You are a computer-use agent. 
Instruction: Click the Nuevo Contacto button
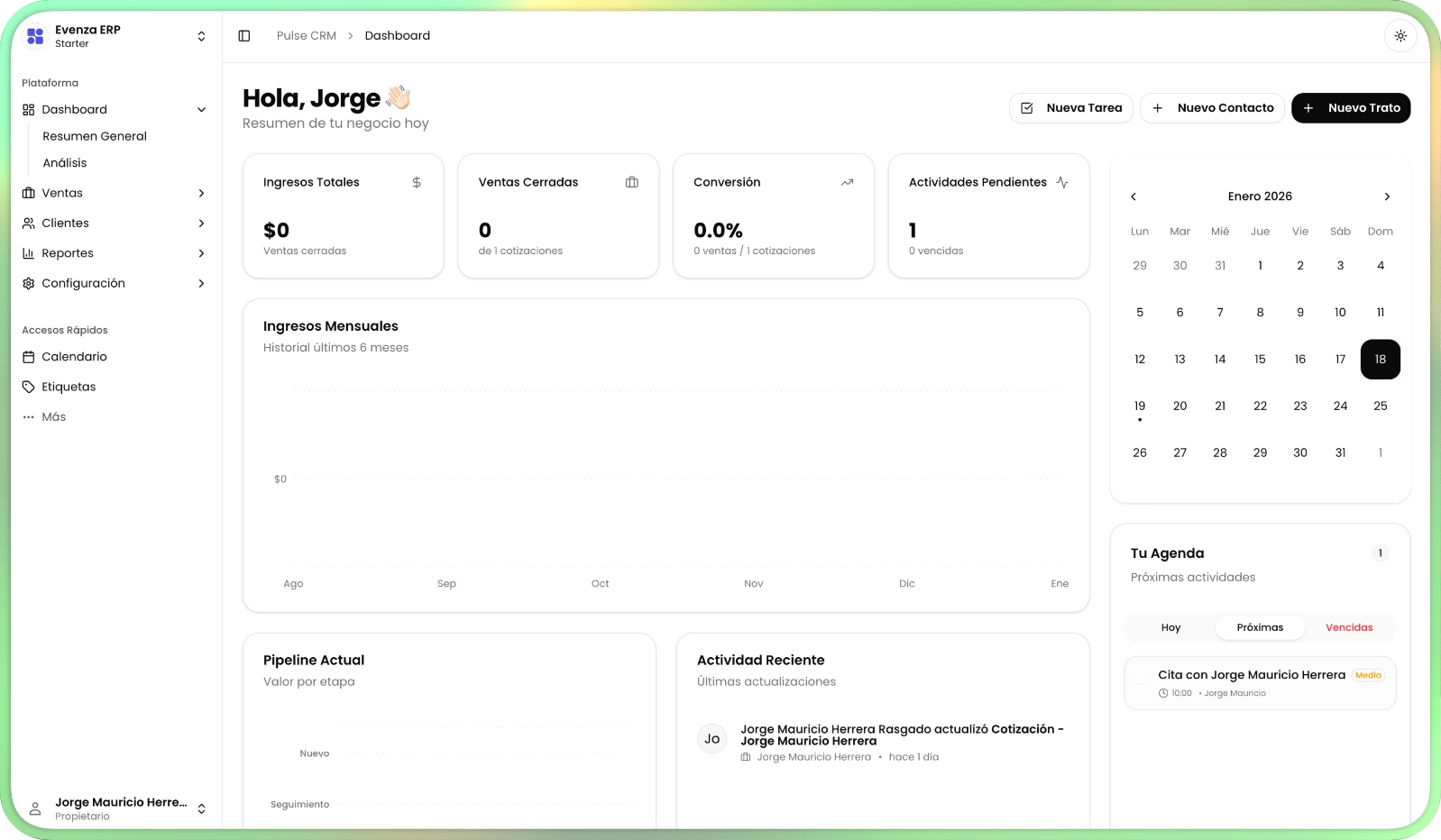(1212, 108)
